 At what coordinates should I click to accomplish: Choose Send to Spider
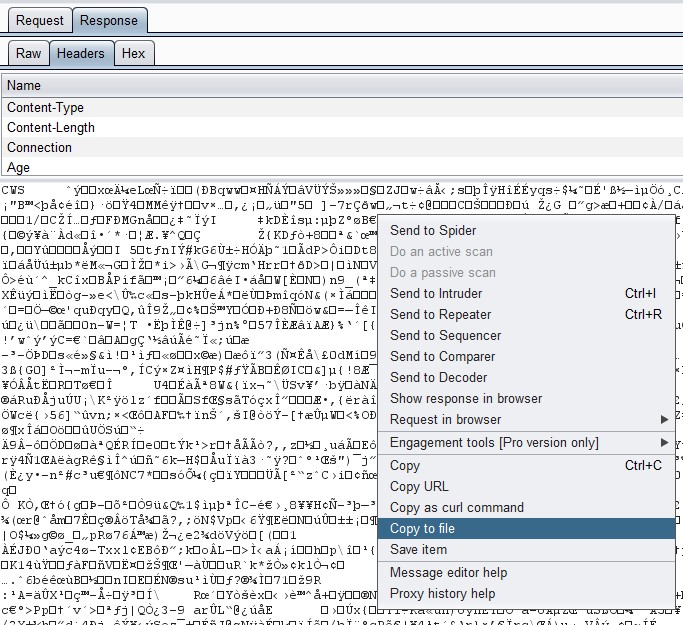click(x=526, y=230)
